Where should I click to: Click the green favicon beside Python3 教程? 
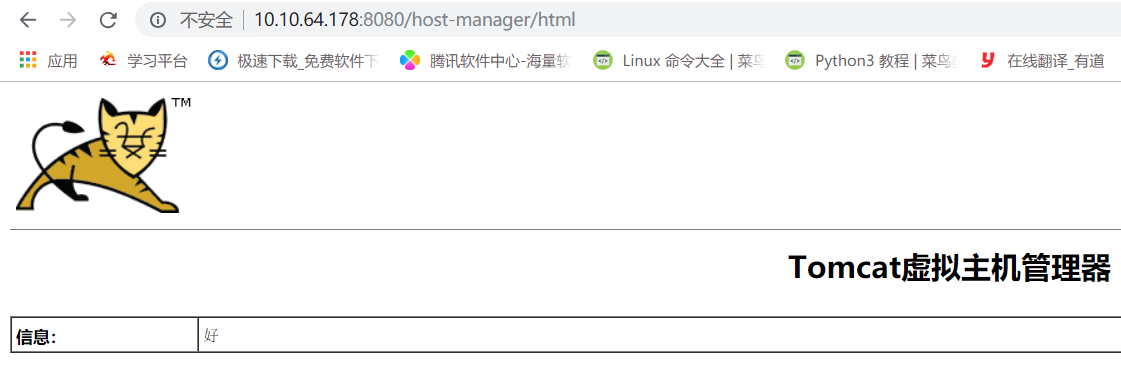click(x=794, y=61)
